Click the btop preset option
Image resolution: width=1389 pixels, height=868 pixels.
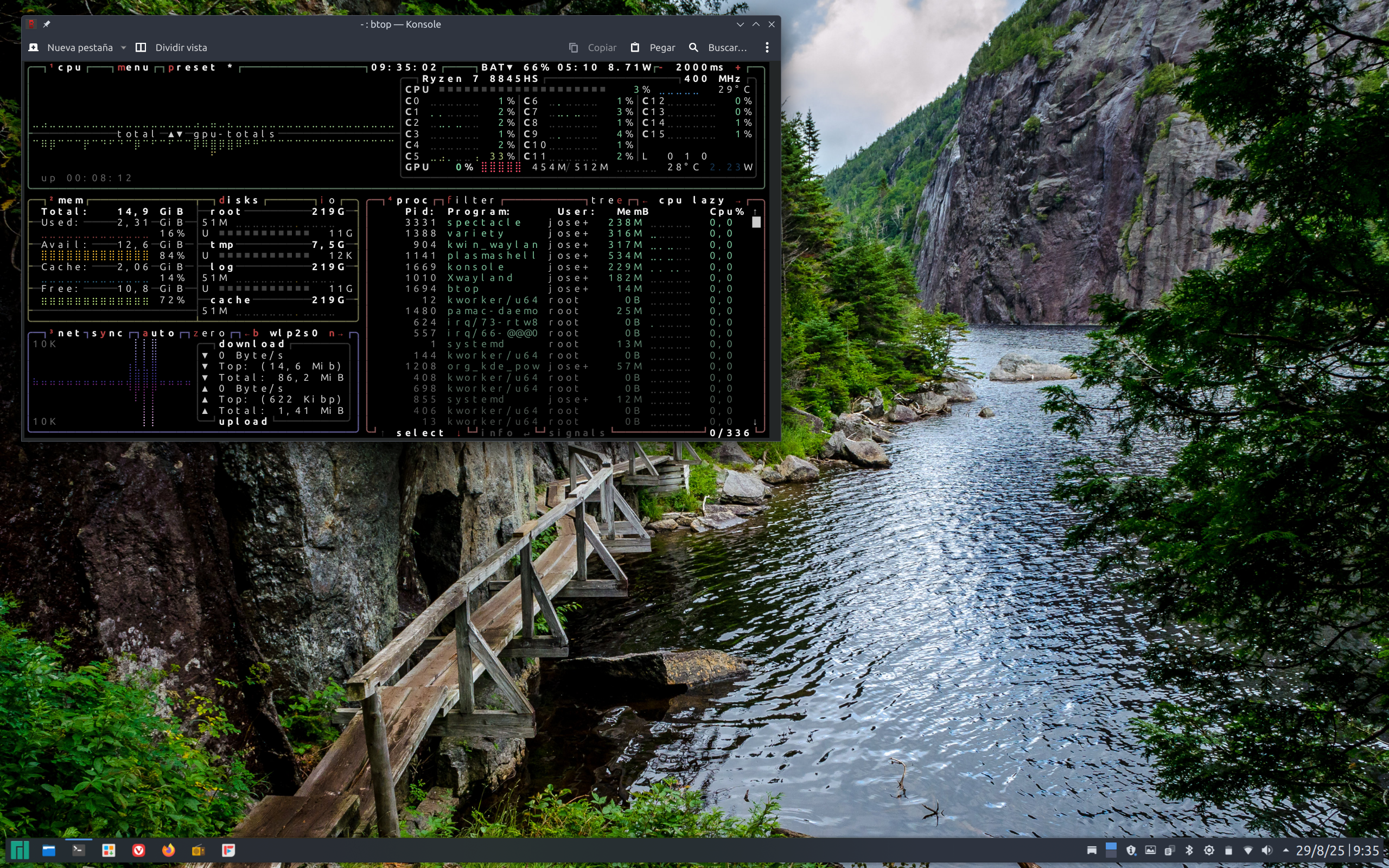pyautogui.click(x=192, y=68)
